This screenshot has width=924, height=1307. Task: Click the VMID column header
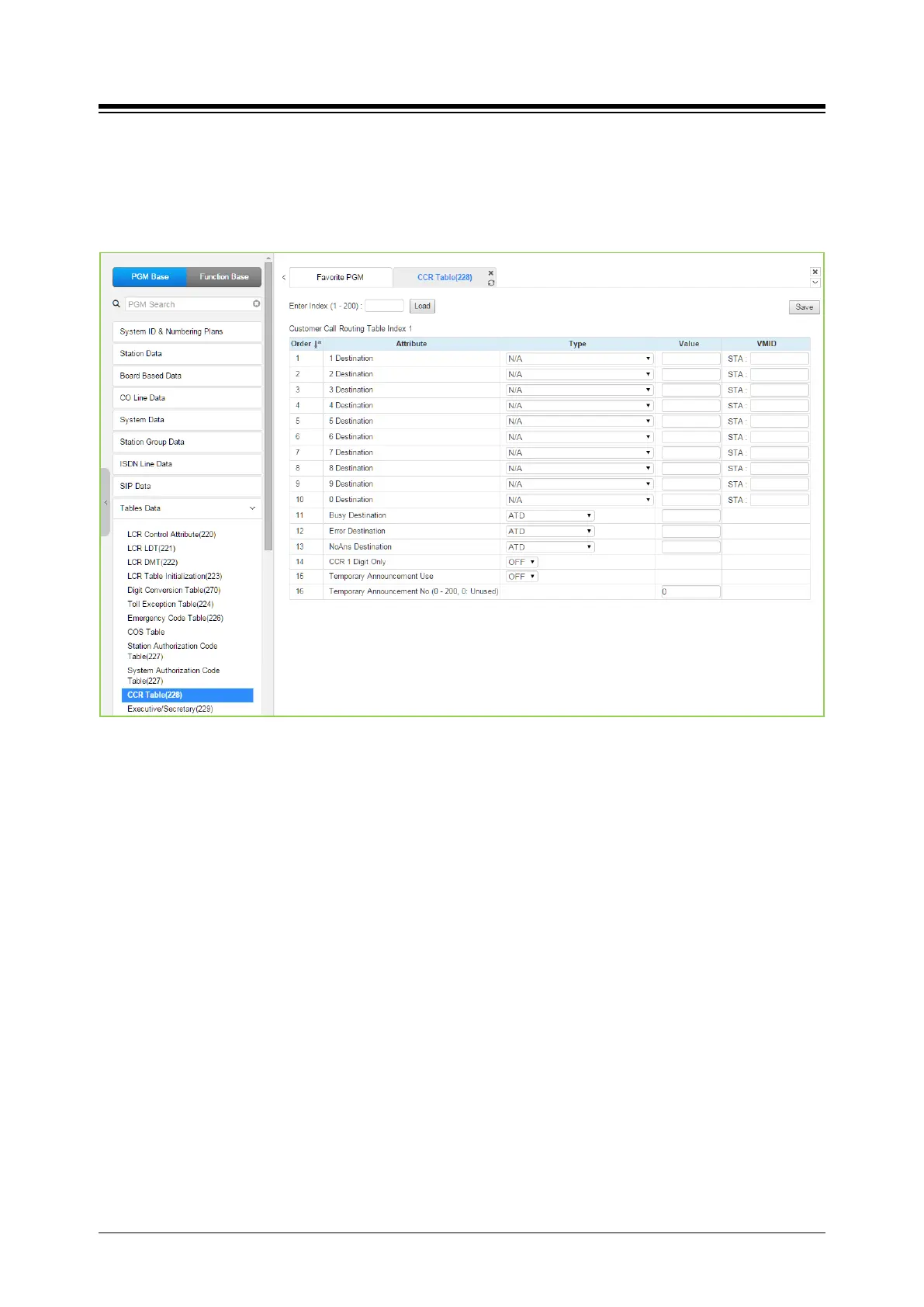click(767, 344)
